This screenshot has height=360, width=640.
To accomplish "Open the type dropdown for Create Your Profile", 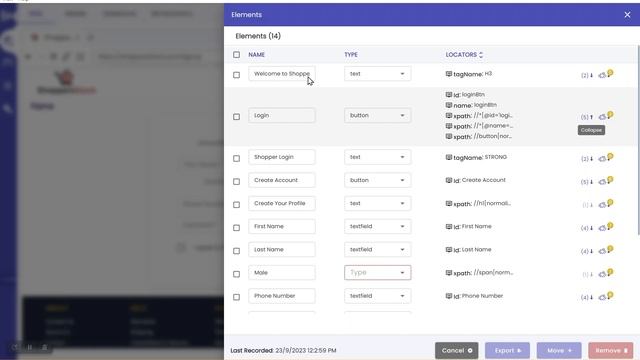I will click(378, 203).
